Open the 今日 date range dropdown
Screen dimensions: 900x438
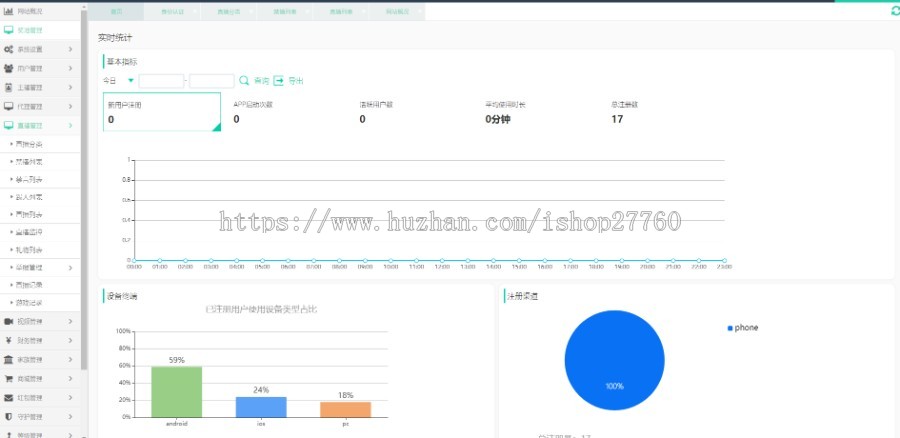tap(119, 81)
